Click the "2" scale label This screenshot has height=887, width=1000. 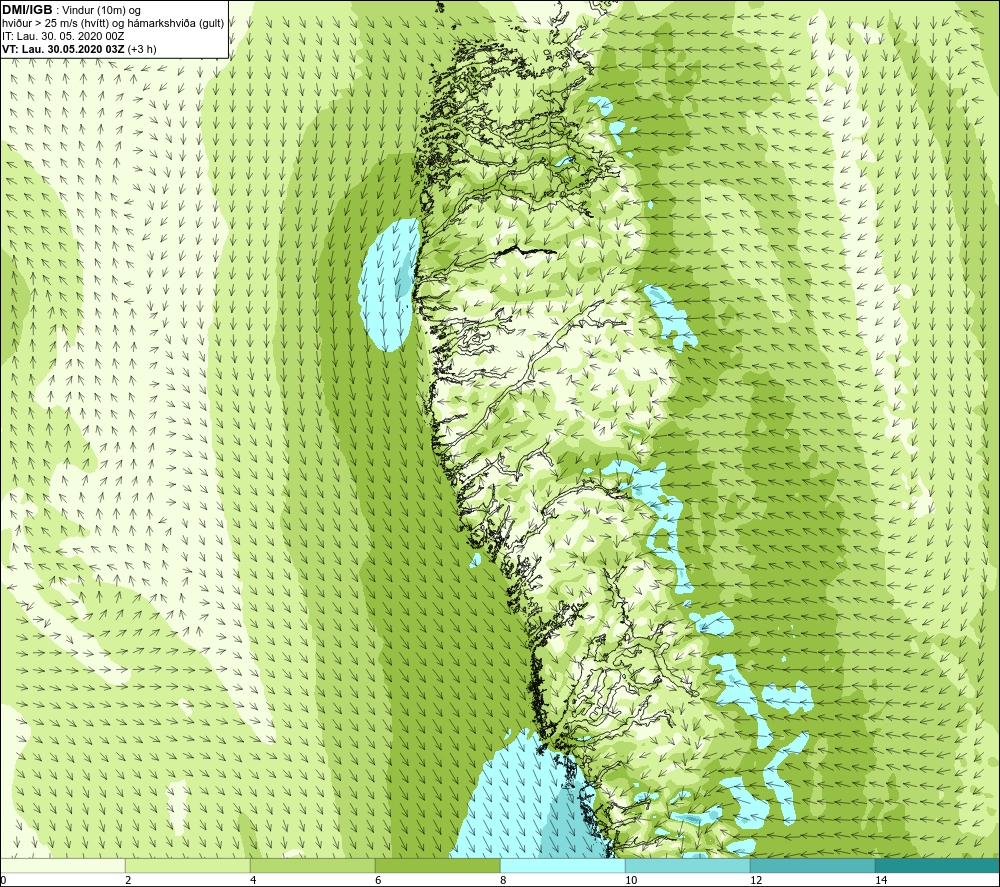[128, 880]
